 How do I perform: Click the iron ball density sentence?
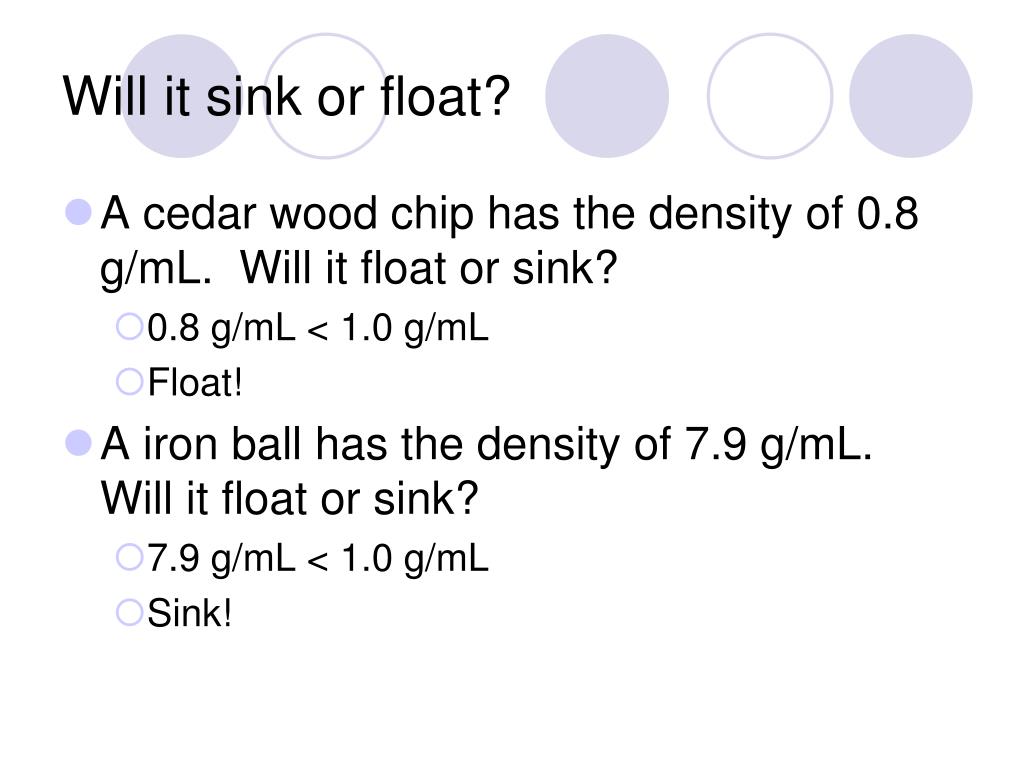tap(487, 444)
